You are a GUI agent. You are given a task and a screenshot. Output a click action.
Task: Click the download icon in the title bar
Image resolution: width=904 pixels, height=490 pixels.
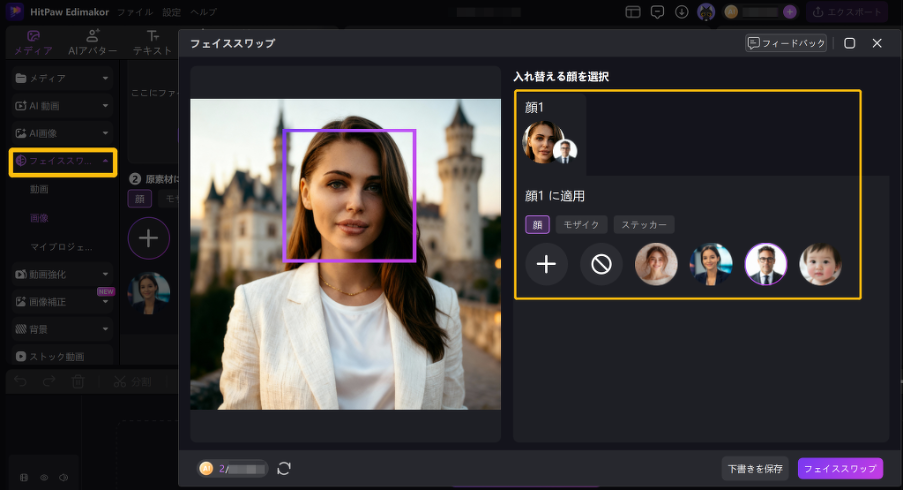[682, 12]
